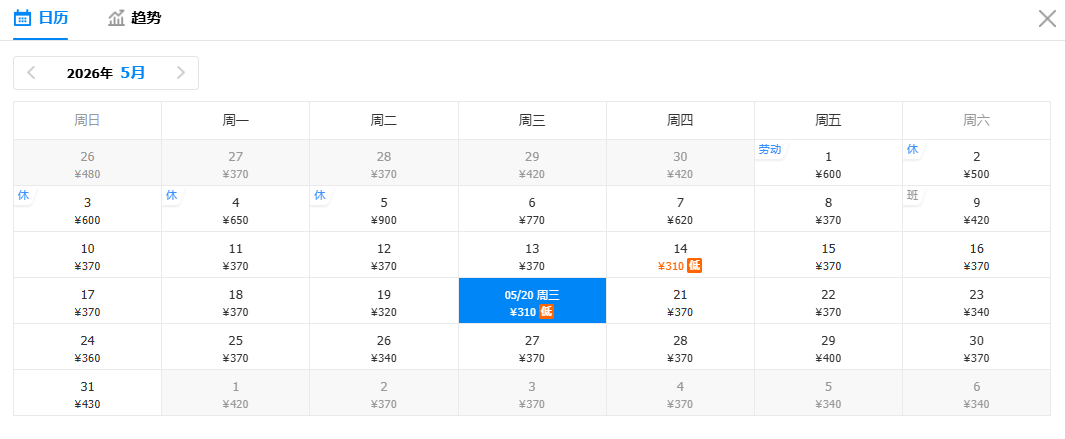Select April 26 priced at ¥480
The image size is (1065, 439).
[x=88, y=163]
